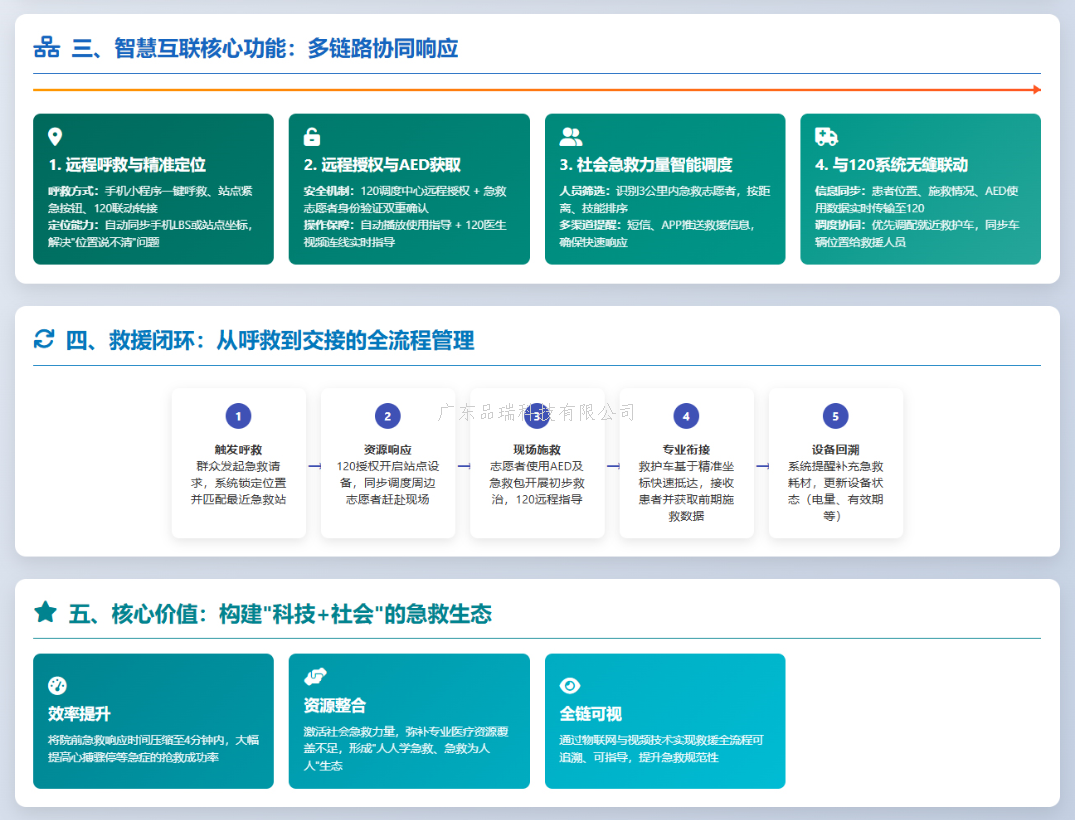This screenshot has width=1075, height=820.
Task: Click the 四、救援闭环 section title
Action: [x=270, y=340]
